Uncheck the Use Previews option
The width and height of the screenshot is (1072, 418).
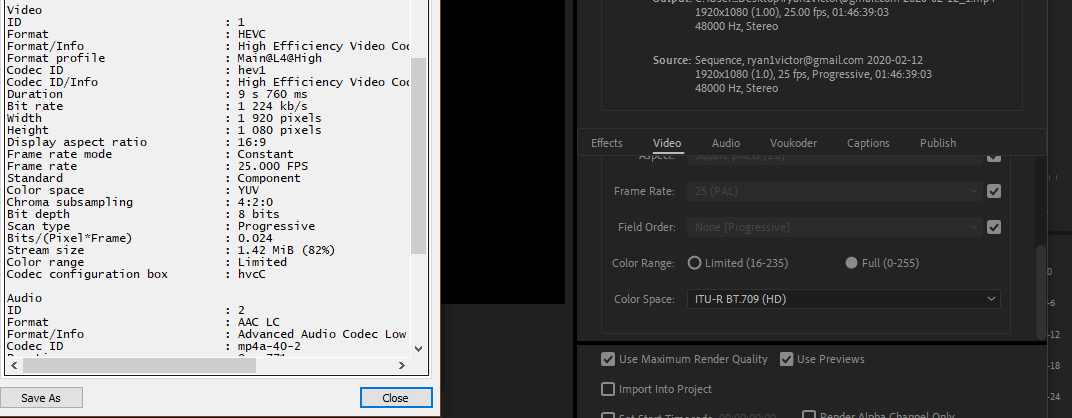[x=787, y=359]
